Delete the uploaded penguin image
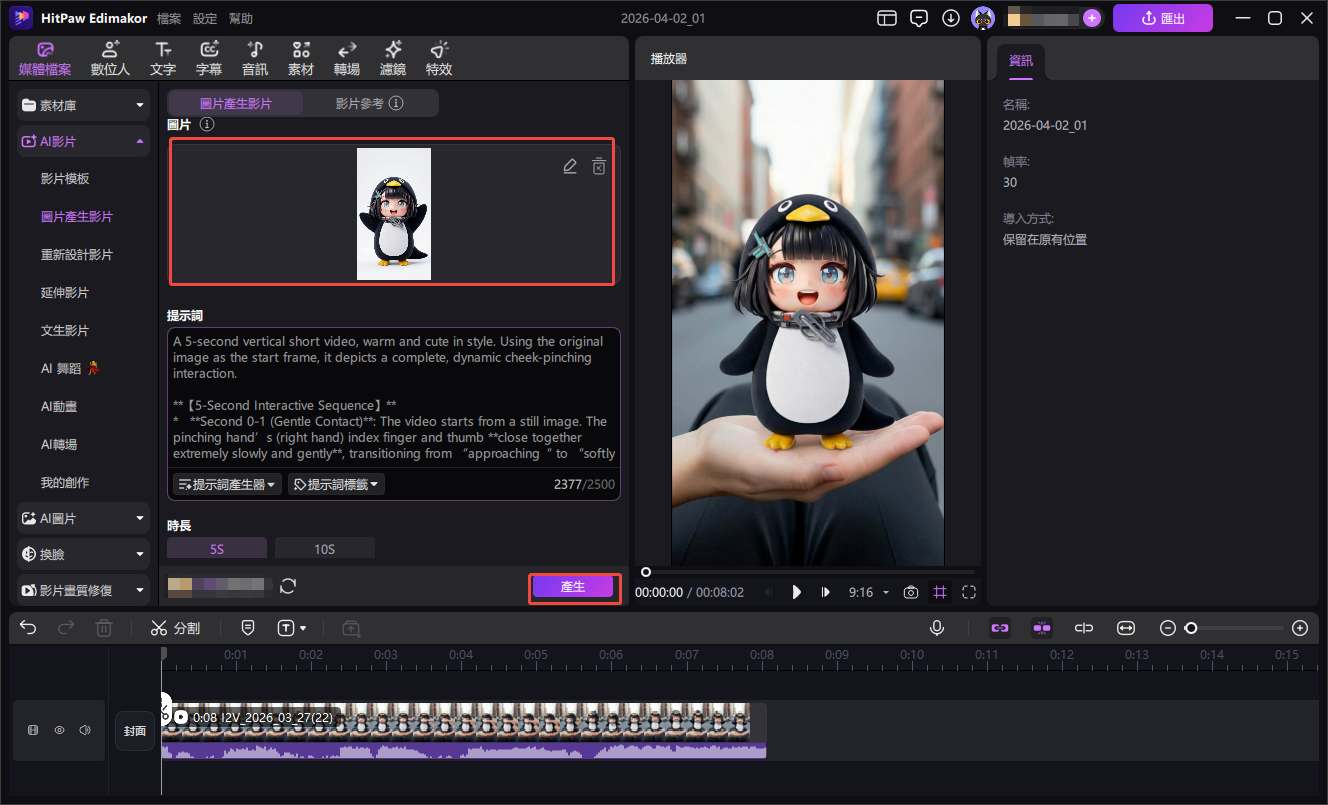Screen dimensions: 1328x805 pos(598,167)
